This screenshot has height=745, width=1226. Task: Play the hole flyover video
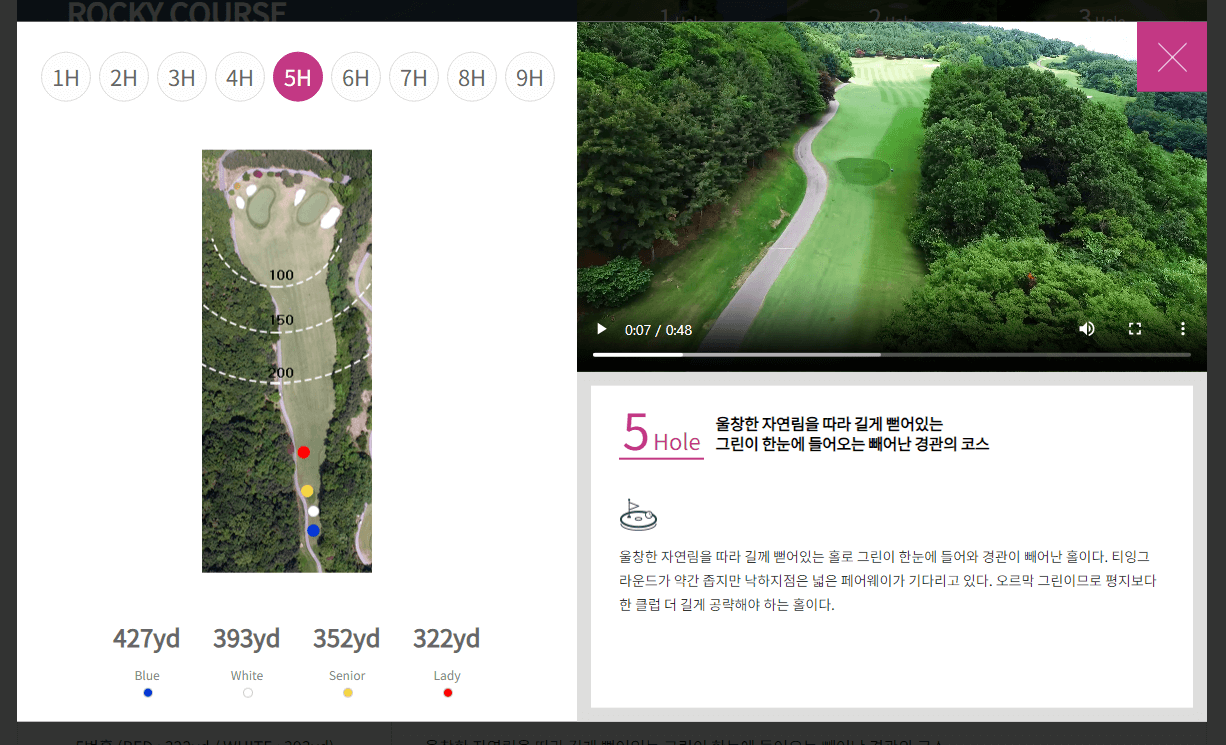click(600, 328)
